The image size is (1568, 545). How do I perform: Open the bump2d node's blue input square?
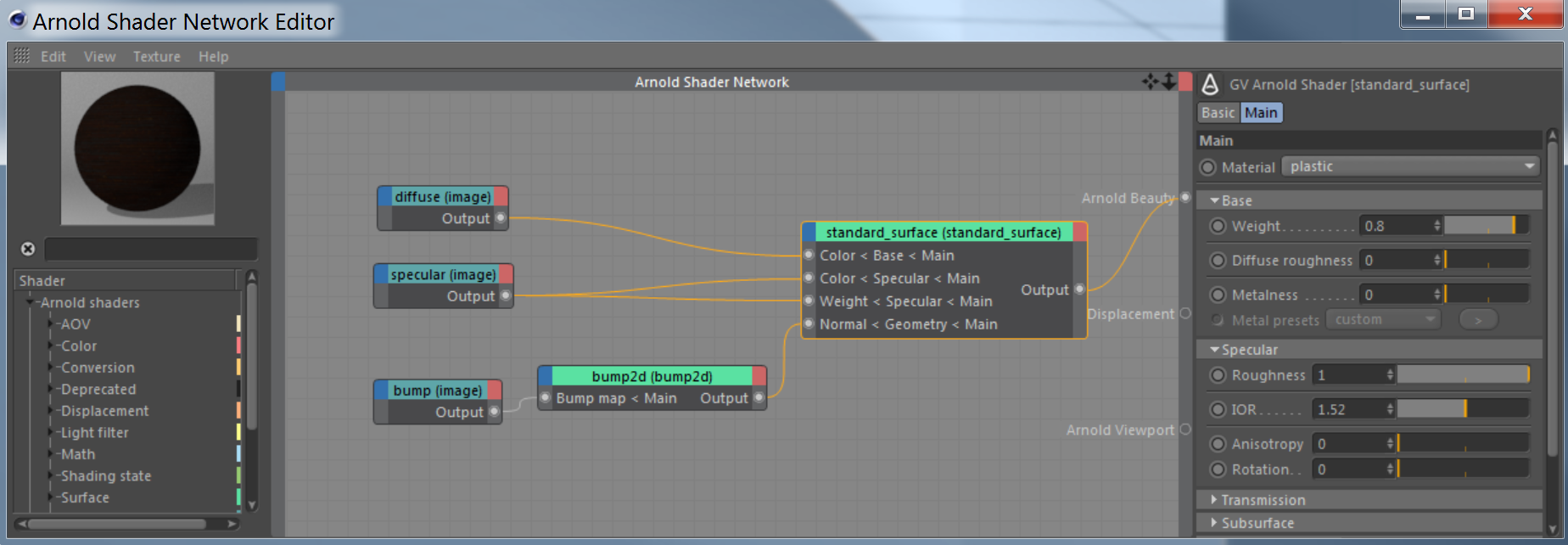pos(546,376)
